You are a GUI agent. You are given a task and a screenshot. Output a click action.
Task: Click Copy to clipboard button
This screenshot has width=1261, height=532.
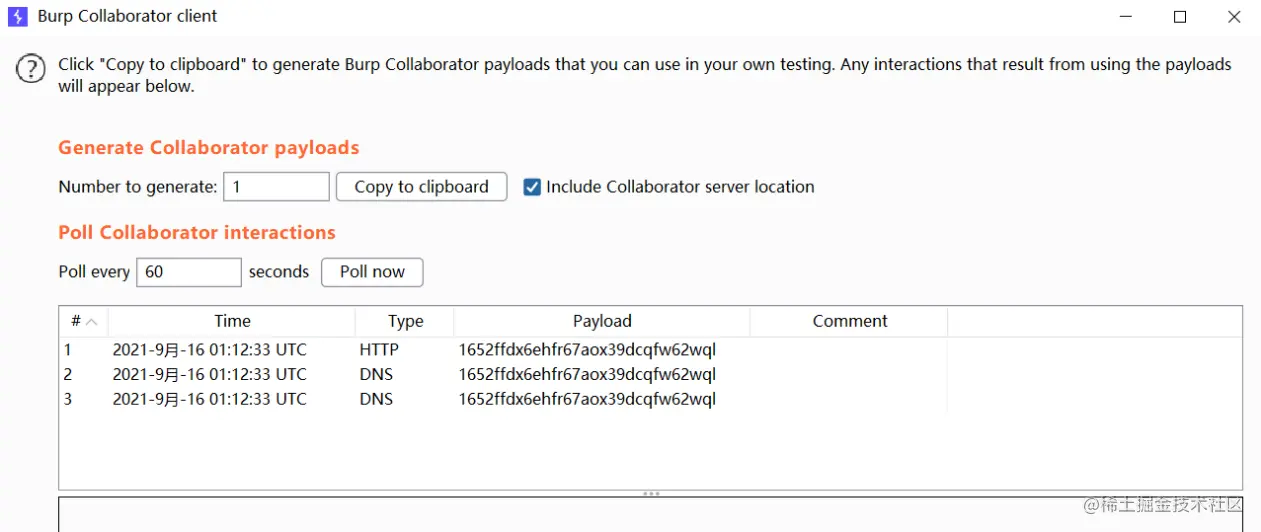coord(421,187)
